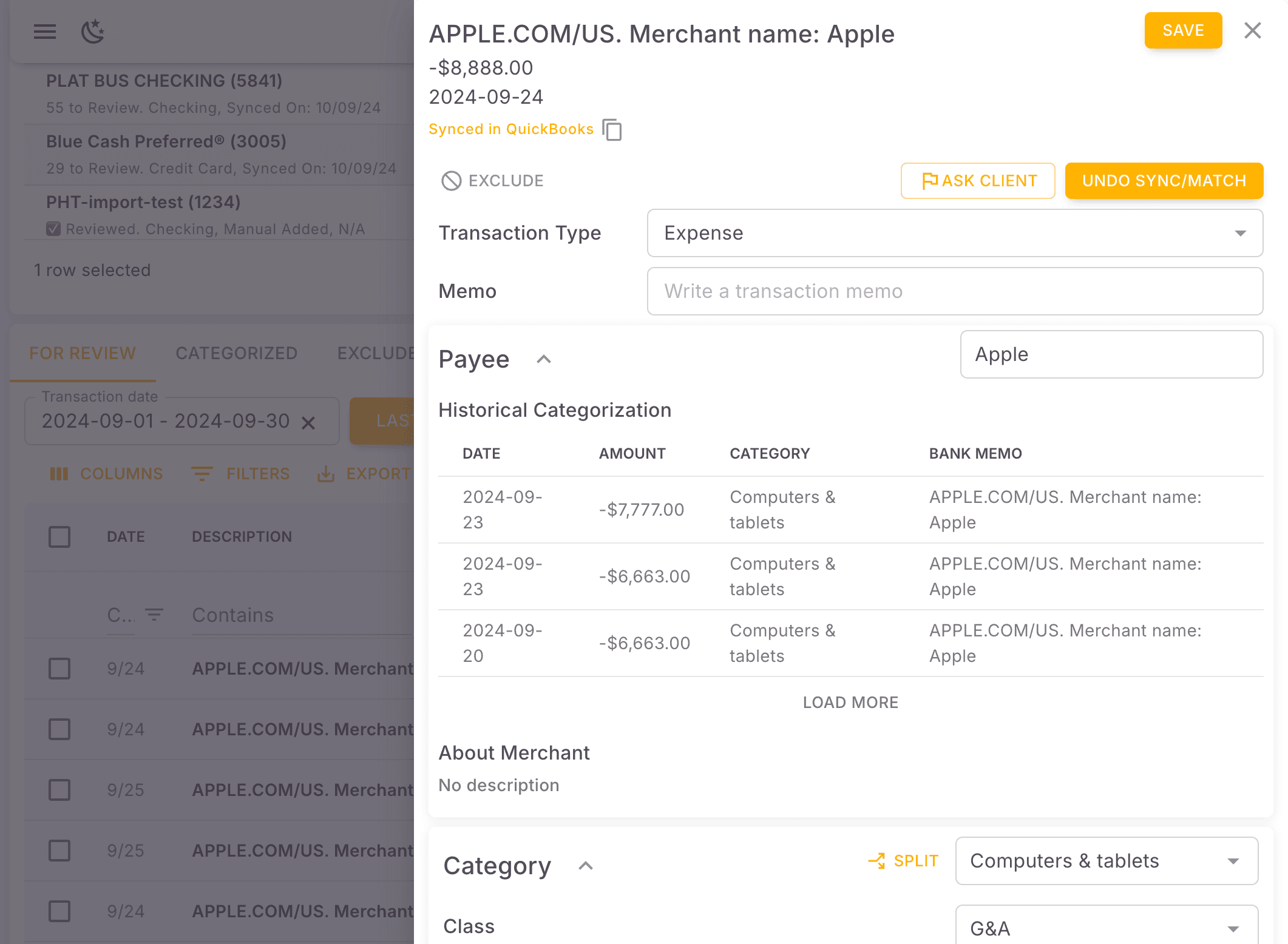Split the transaction category

pos(903,861)
